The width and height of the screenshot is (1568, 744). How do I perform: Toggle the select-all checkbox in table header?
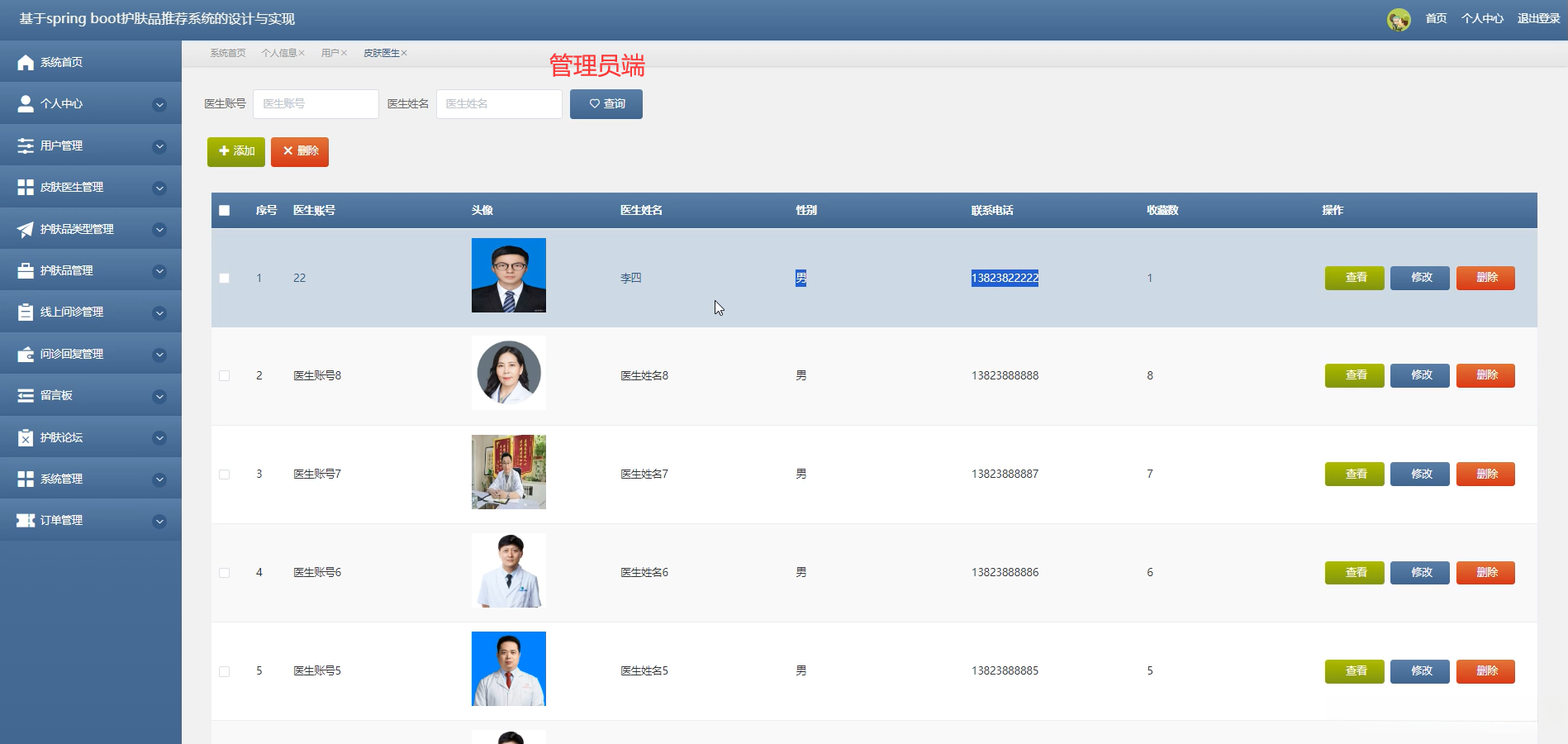(x=225, y=211)
